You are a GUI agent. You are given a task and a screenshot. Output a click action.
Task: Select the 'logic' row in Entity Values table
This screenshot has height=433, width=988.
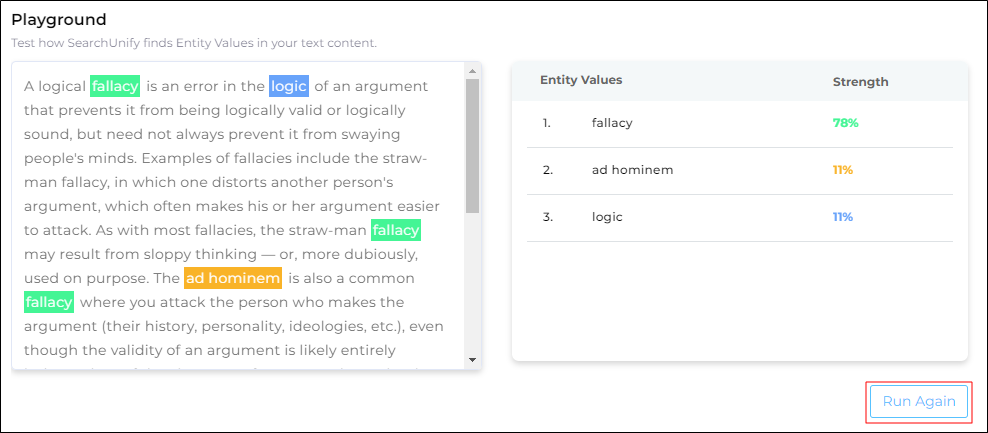pos(607,217)
